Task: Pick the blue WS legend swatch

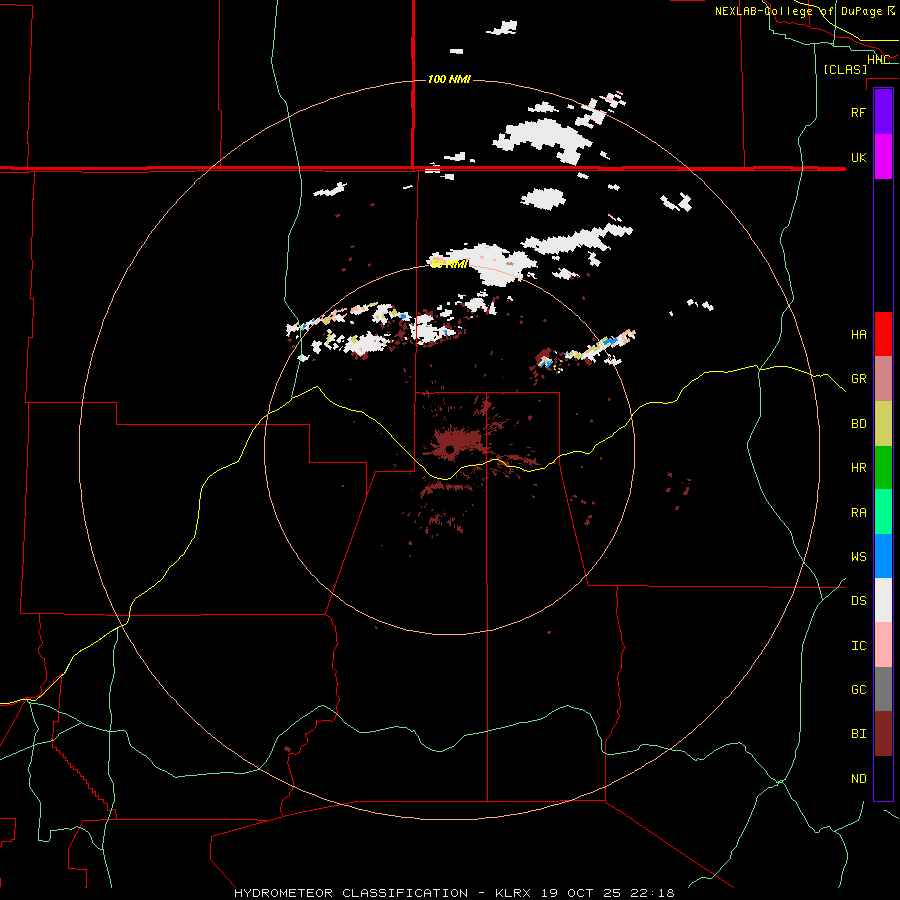Action: point(883,556)
